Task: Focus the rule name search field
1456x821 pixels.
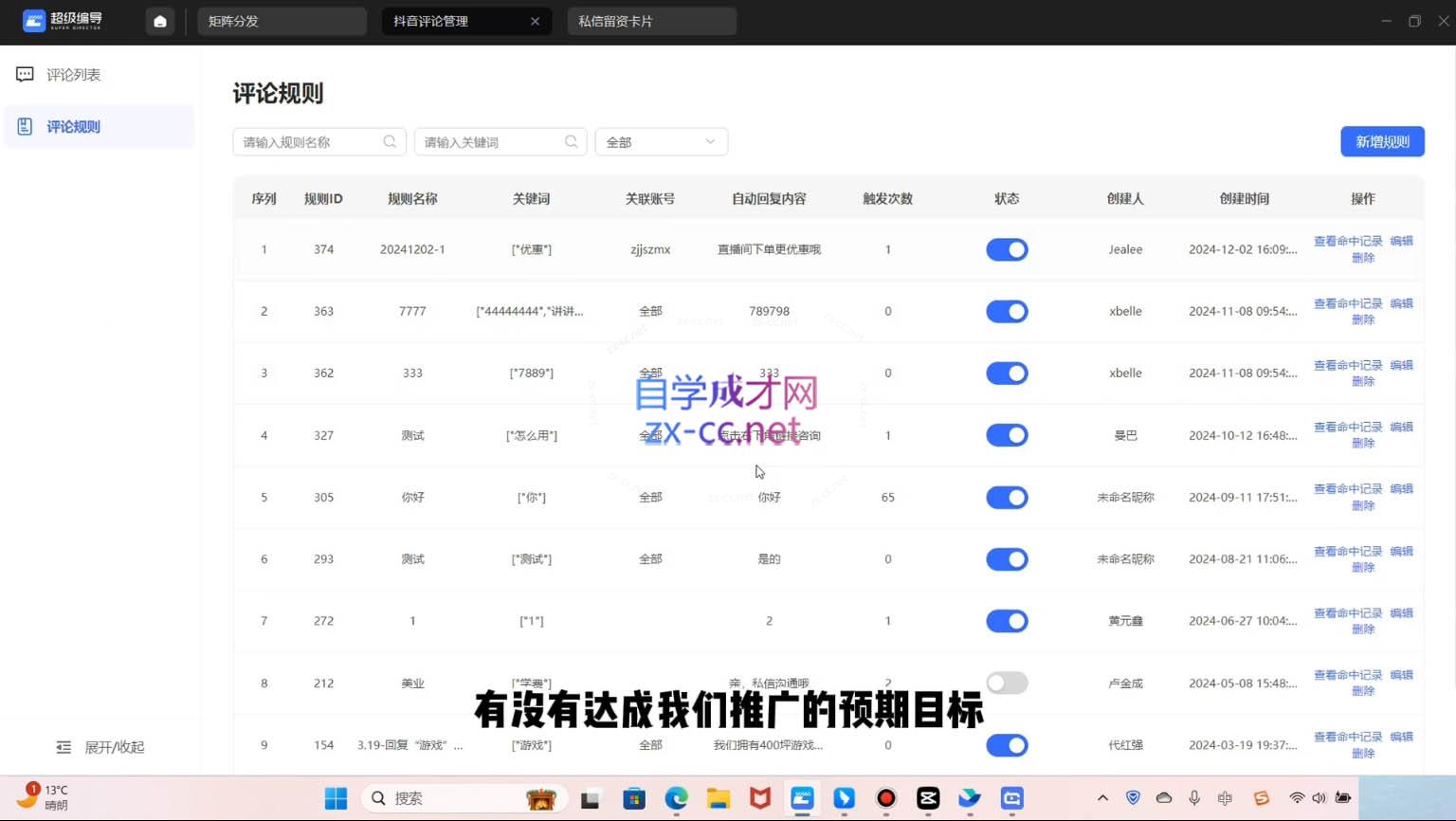Action: pyautogui.click(x=319, y=141)
